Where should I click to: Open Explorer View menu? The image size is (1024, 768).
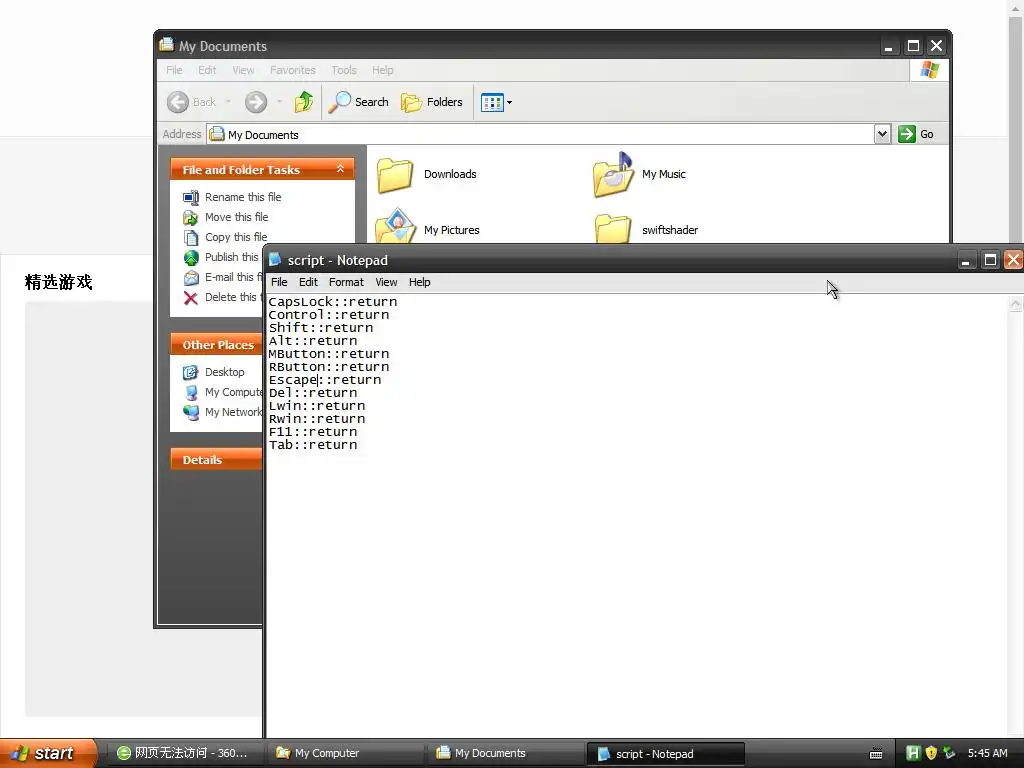click(x=243, y=70)
